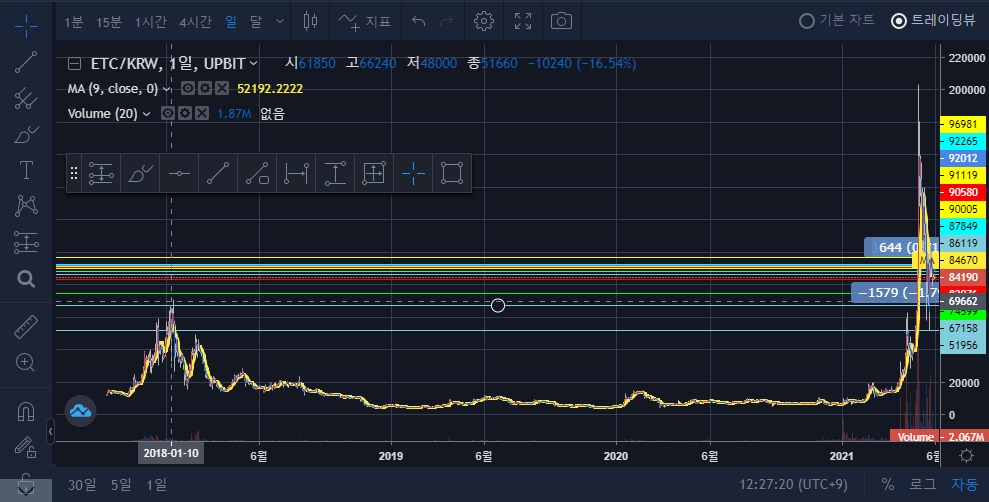Redo the last action
This screenshot has height=502, width=989.
447,21
